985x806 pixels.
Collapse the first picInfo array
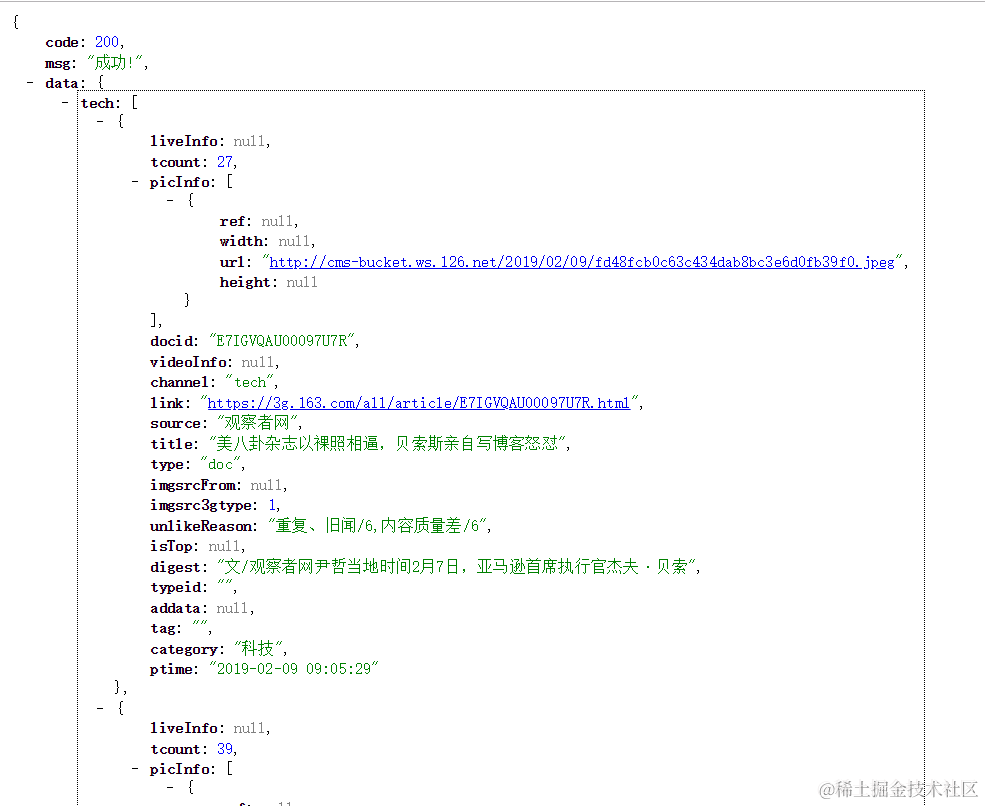(134, 182)
